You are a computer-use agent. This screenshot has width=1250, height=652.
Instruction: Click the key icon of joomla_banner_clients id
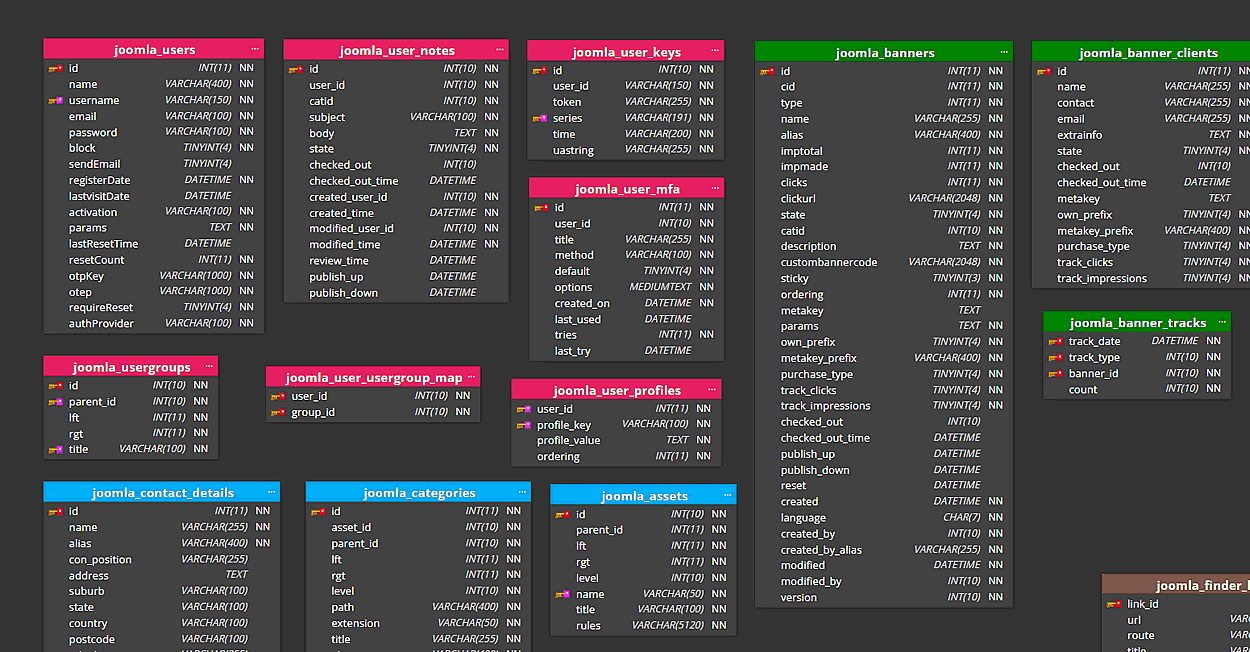click(1044, 72)
